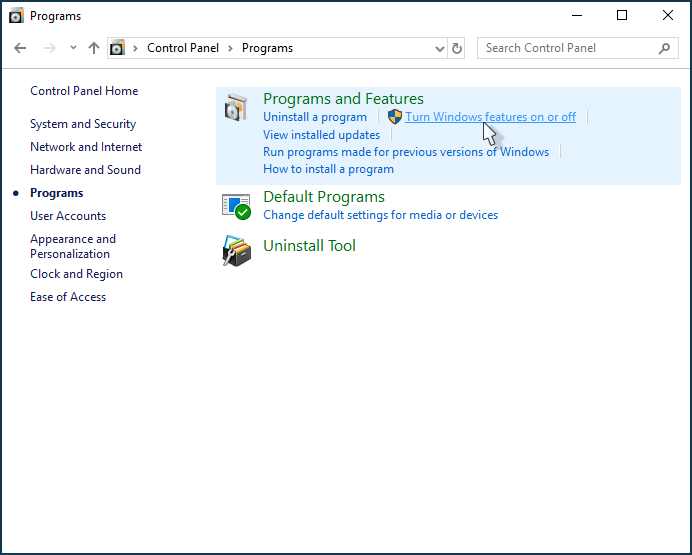Click the Control Panel icon in the address bar
Image resolution: width=692 pixels, height=555 pixels.
point(117,48)
